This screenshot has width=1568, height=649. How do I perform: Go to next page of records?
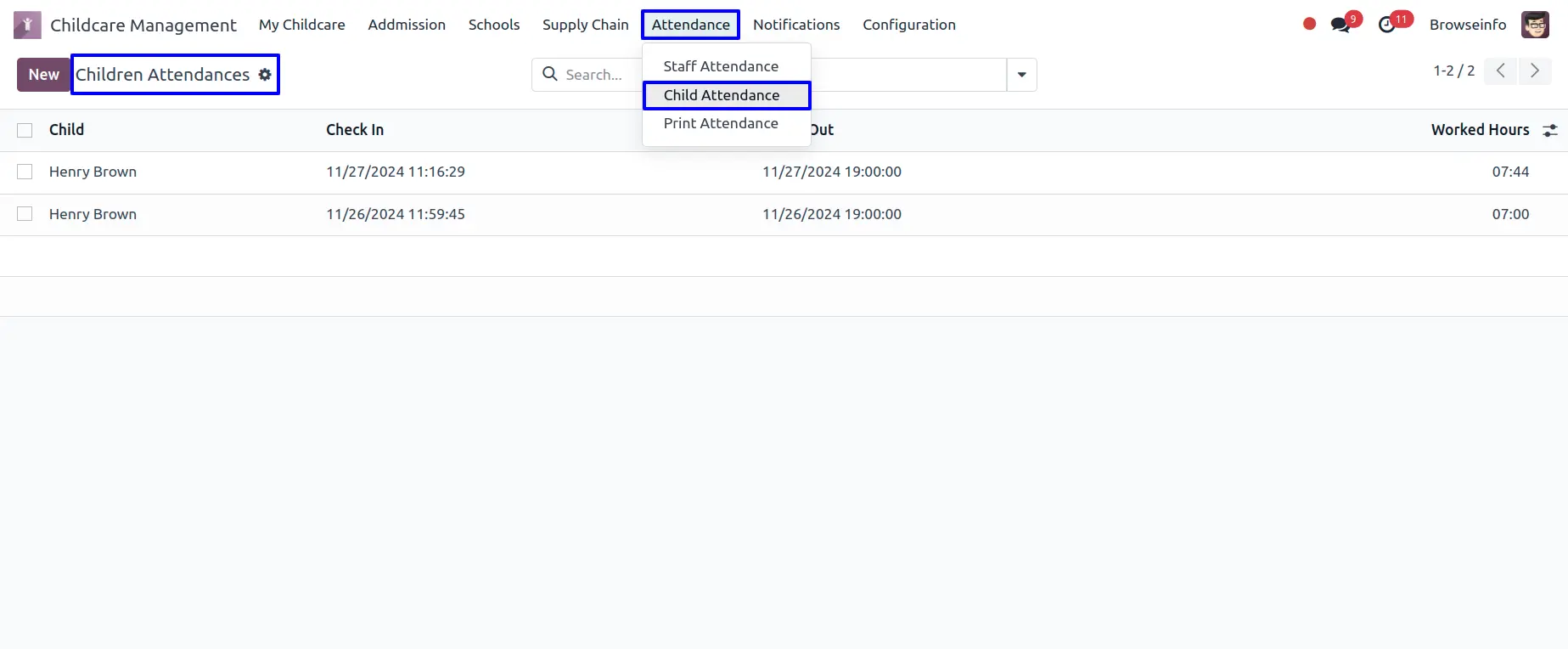coord(1535,71)
